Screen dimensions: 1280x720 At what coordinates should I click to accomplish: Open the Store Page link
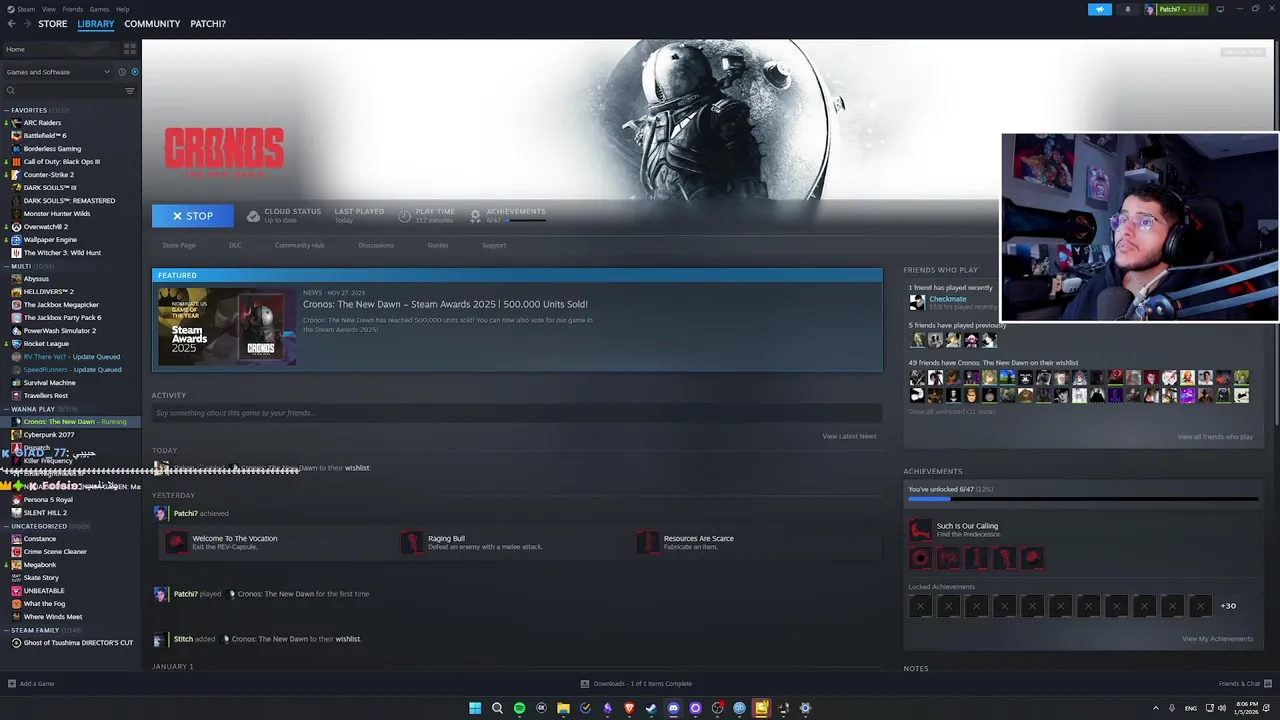pos(179,245)
